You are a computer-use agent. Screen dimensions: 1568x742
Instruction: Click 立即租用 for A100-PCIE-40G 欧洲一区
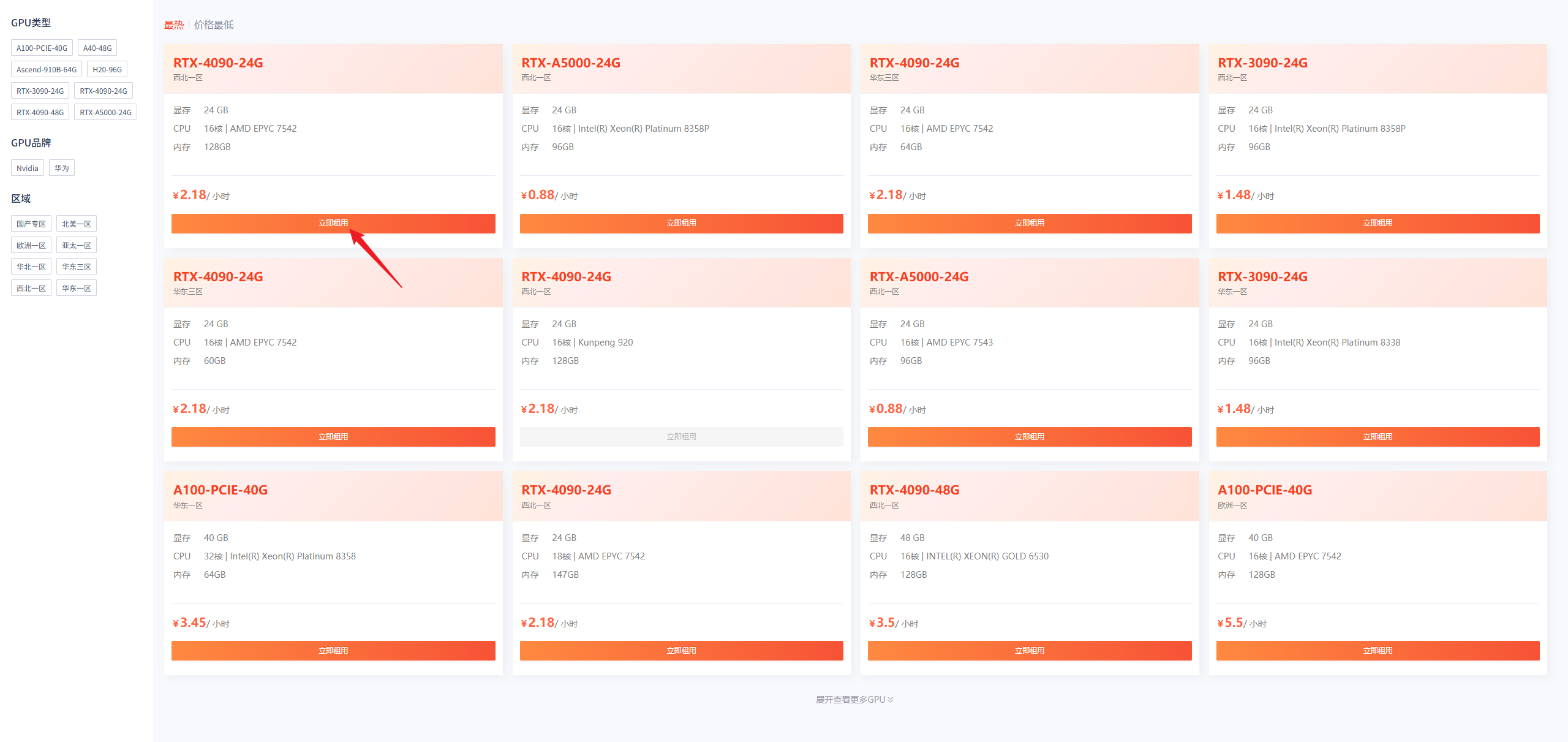tap(1378, 651)
